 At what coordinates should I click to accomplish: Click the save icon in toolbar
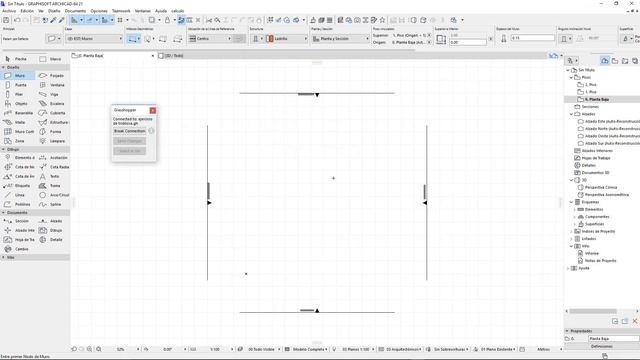point(6,20)
